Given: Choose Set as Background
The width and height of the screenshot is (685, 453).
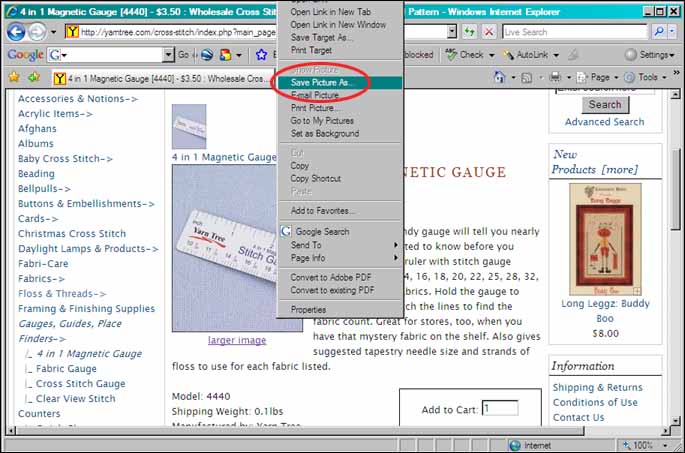Looking at the screenshot, I should point(340,133).
